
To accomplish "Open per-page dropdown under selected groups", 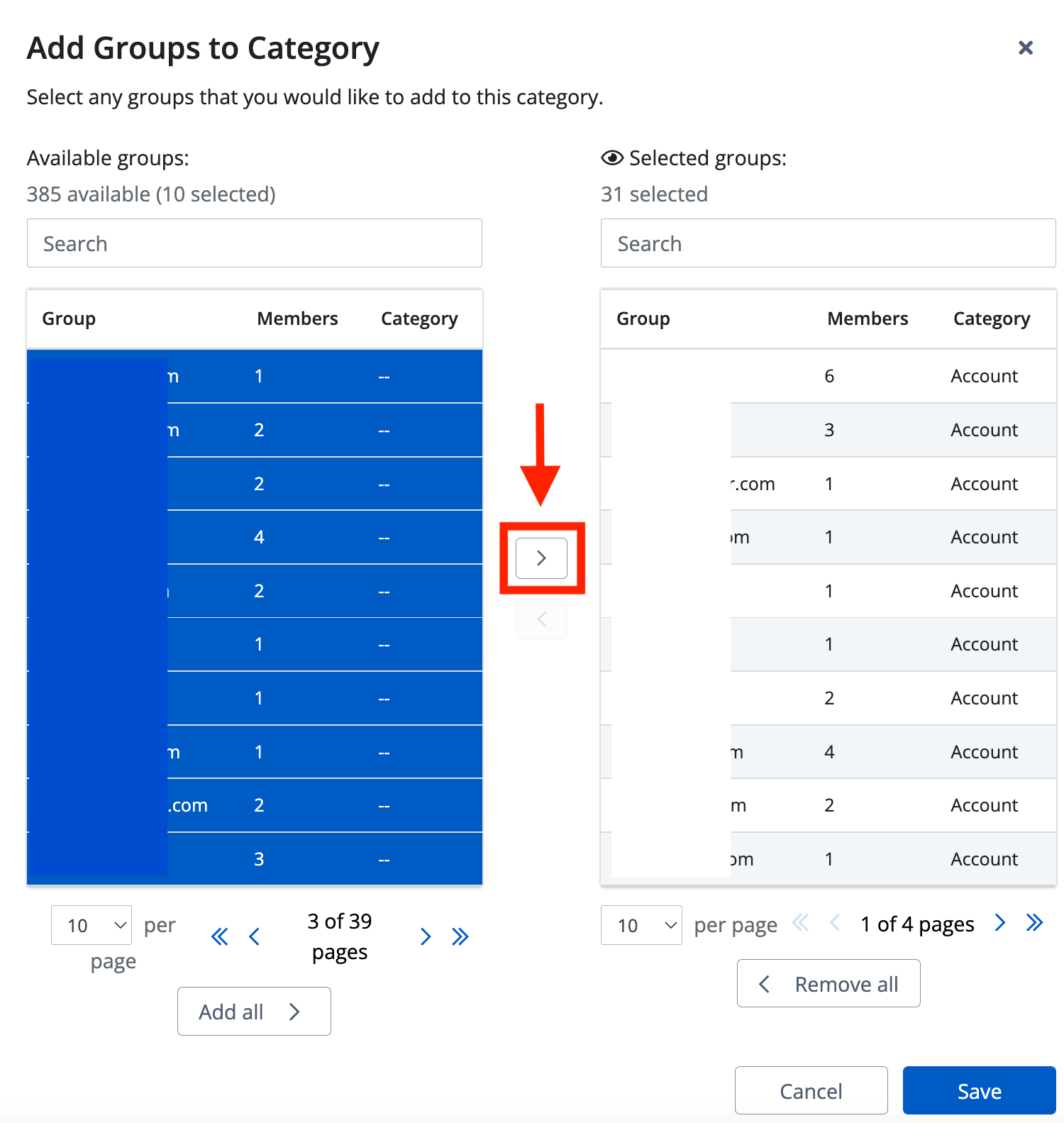I will [x=641, y=925].
